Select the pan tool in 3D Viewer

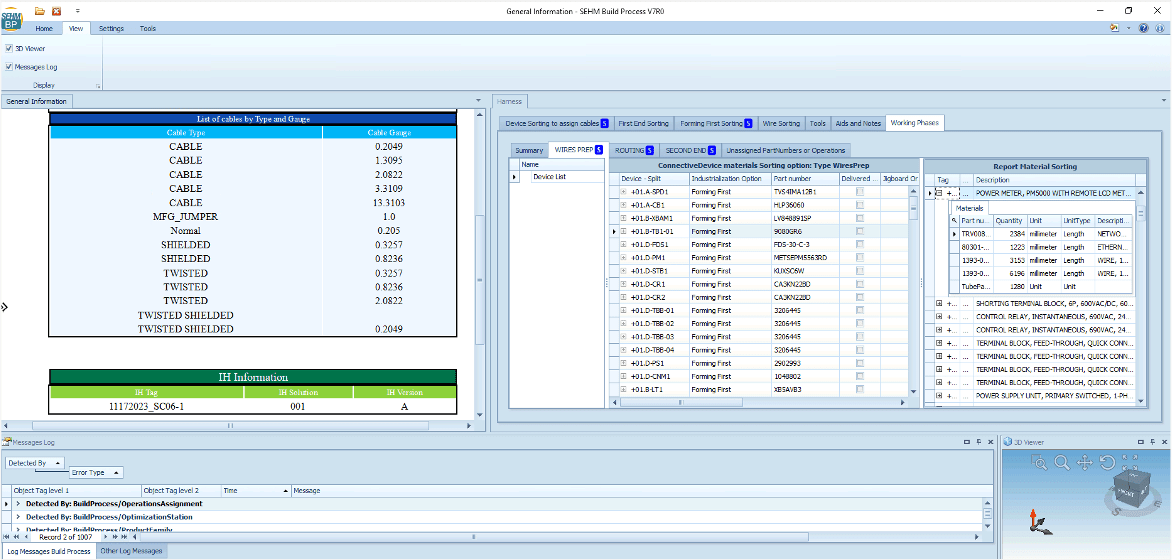(1085, 463)
